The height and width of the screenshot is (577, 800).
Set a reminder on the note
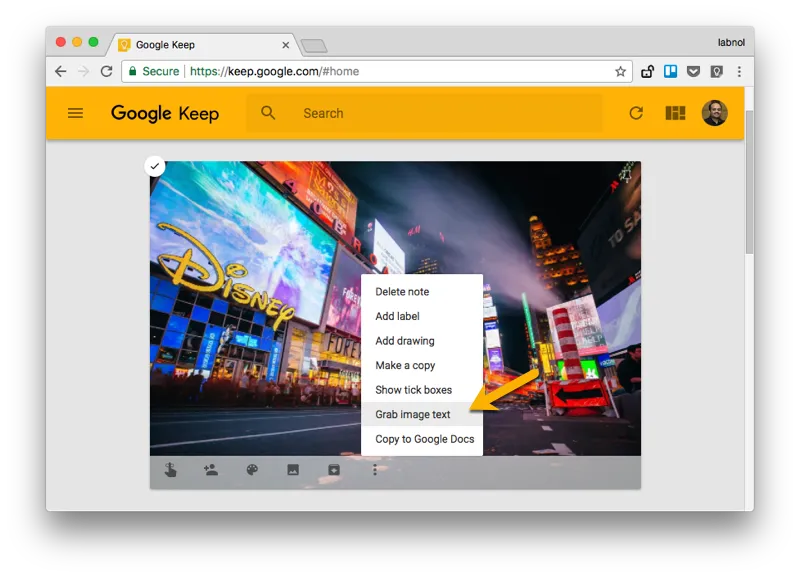click(x=167, y=468)
